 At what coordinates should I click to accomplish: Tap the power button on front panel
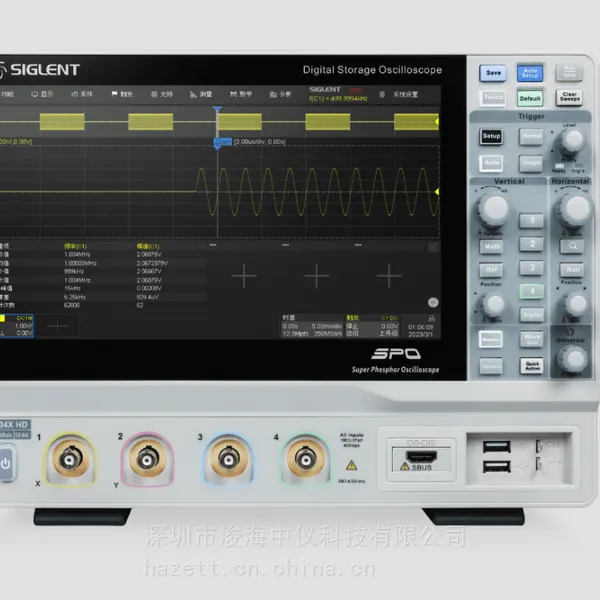click(x=7, y=463)
